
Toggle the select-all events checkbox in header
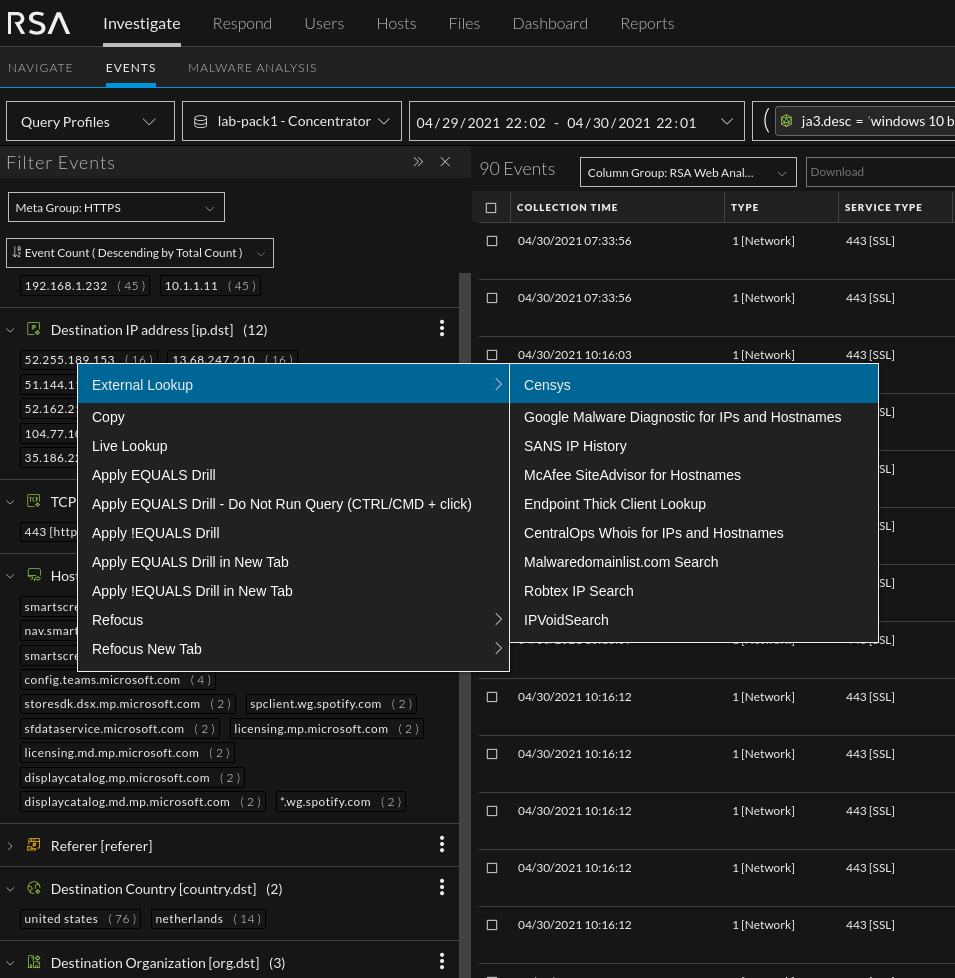[491, 208]
